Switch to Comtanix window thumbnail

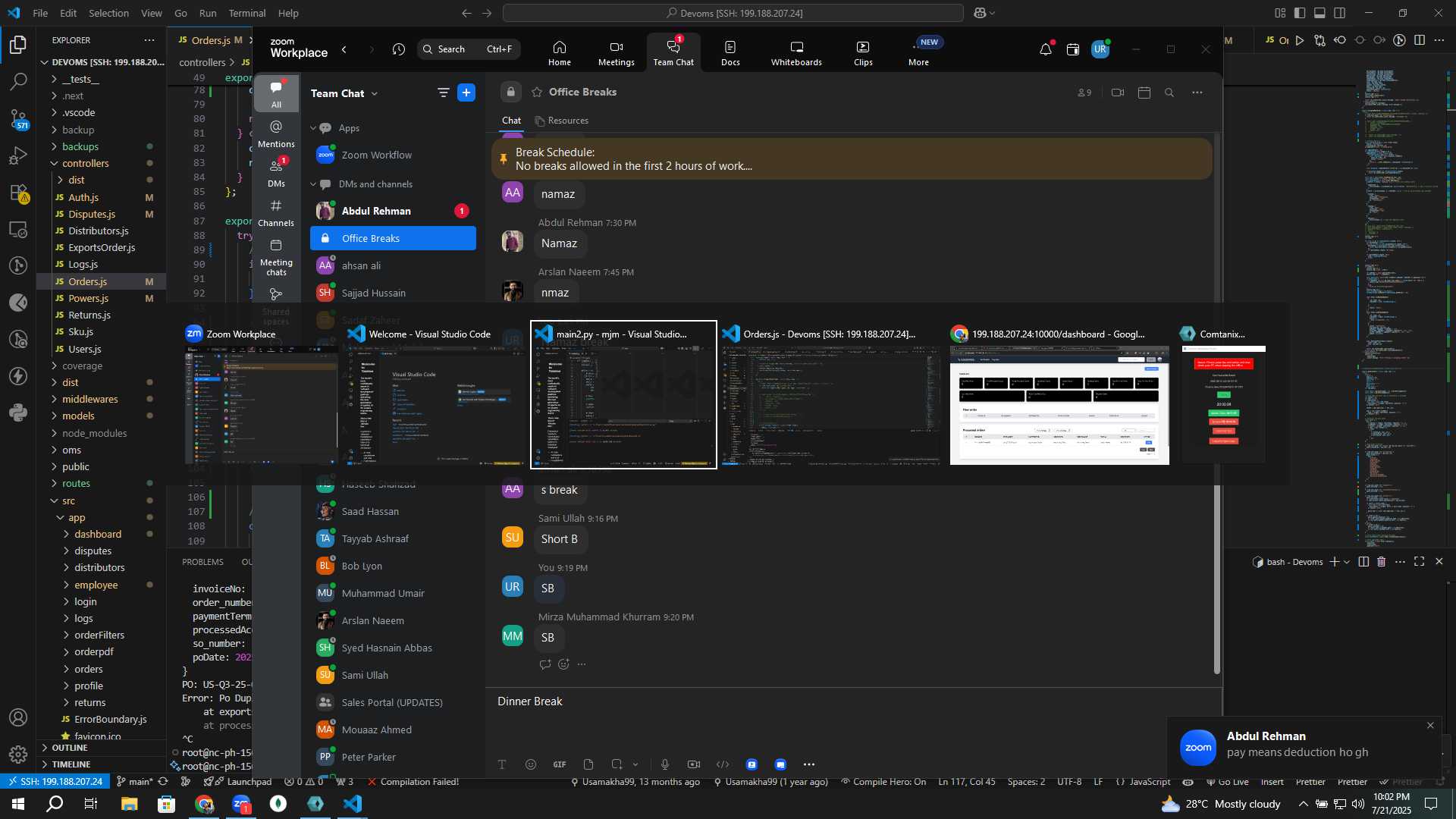(1223, 395)
